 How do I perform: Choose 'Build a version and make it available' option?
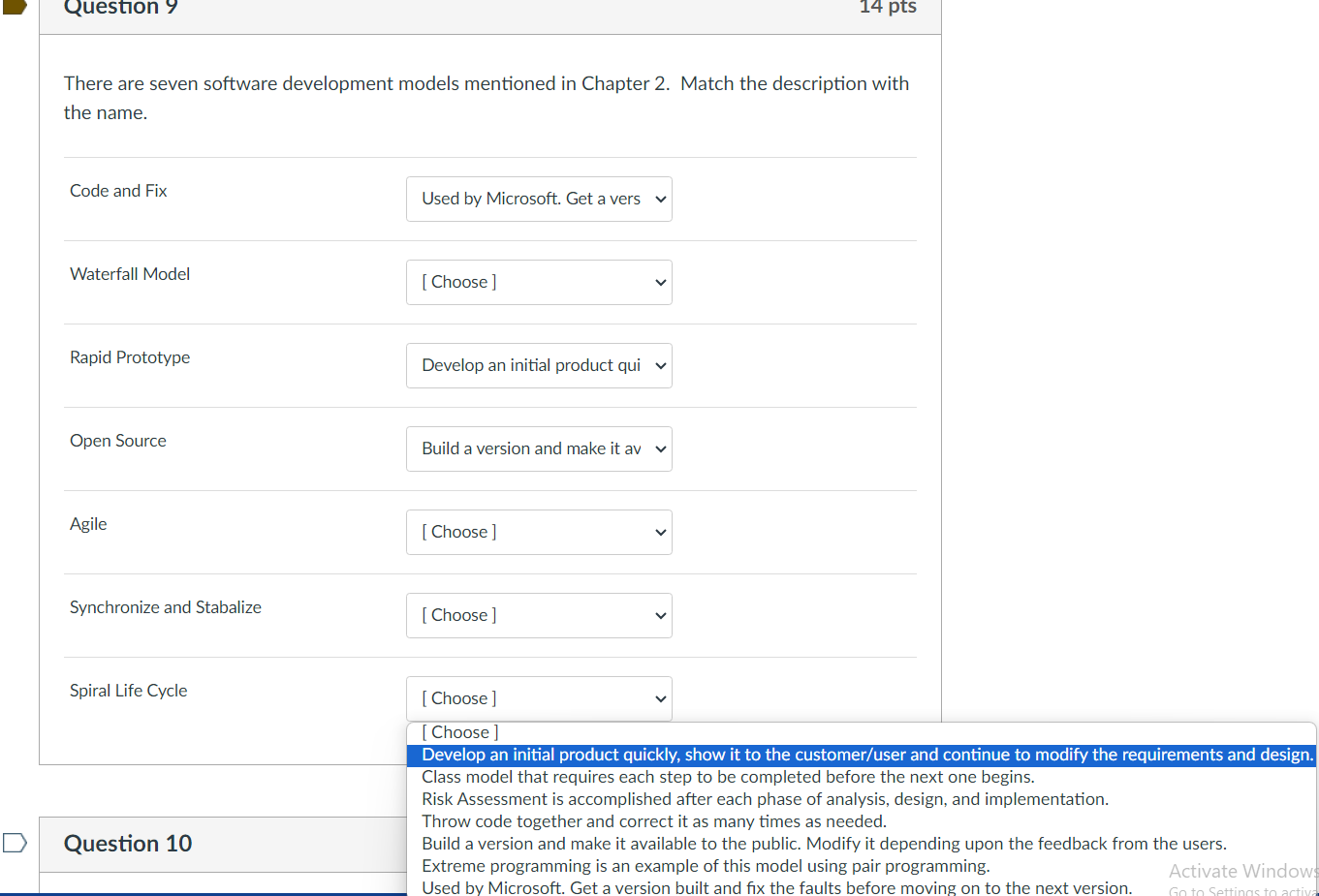tap(862, 844)
